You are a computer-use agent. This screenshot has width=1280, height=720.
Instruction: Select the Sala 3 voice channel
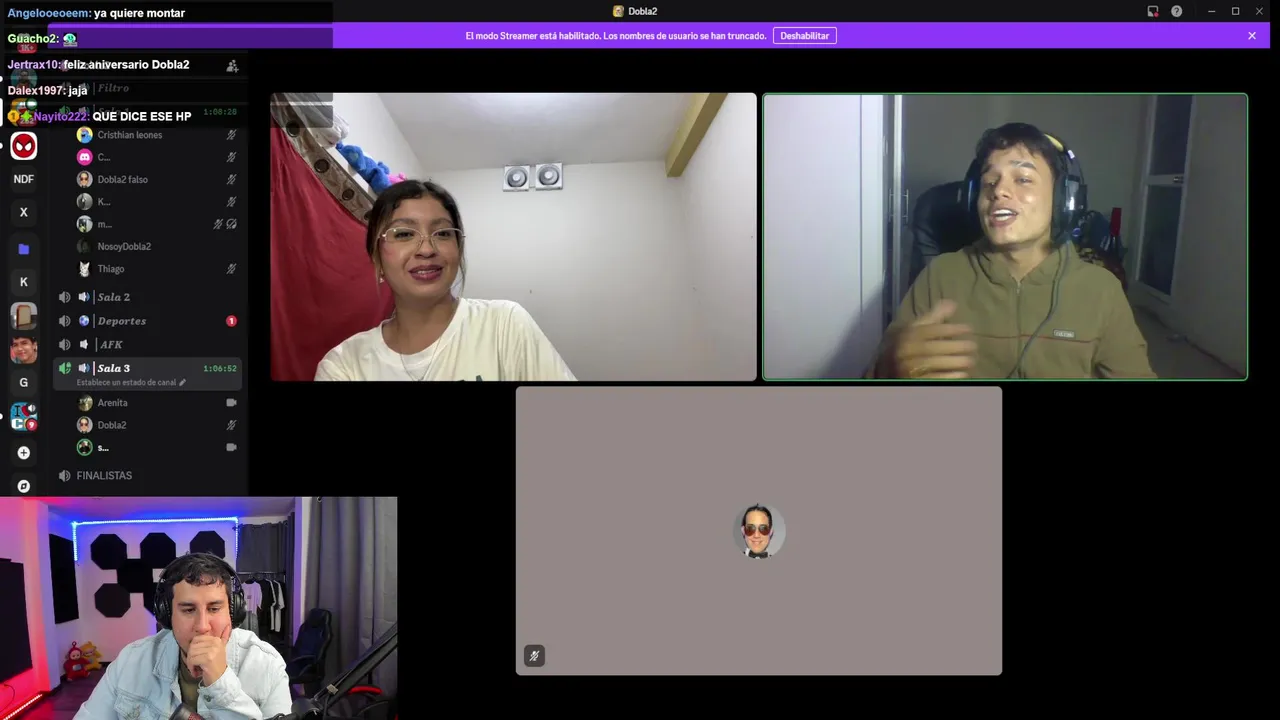(x=148, y=373)
